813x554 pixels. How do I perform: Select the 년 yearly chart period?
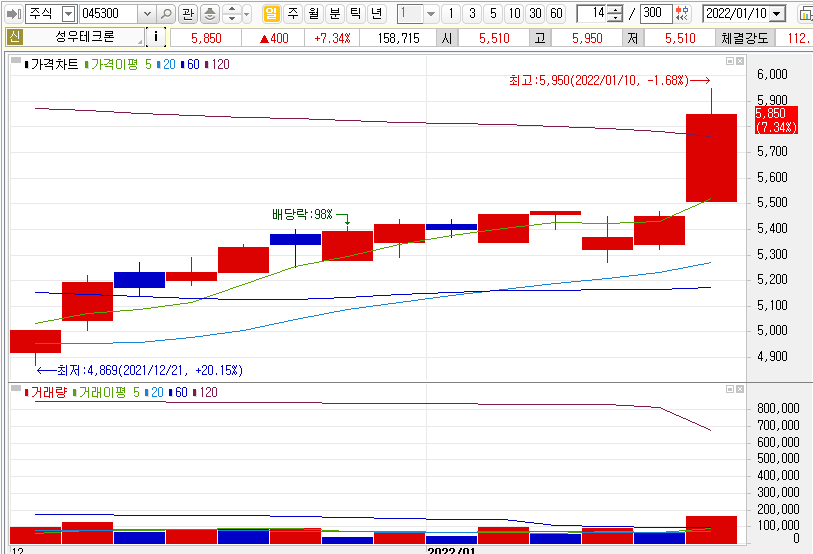pos(377,13)
